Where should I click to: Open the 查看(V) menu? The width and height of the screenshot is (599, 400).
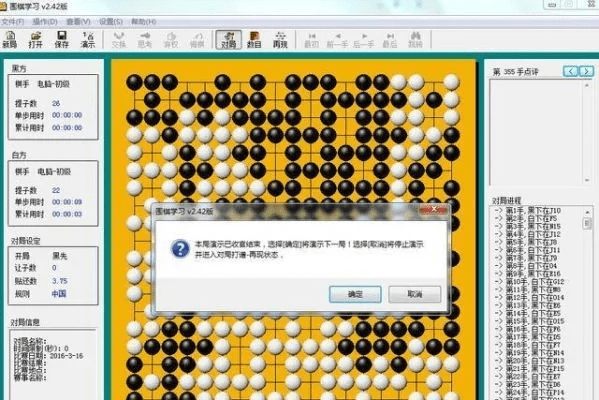click(78, 22)
